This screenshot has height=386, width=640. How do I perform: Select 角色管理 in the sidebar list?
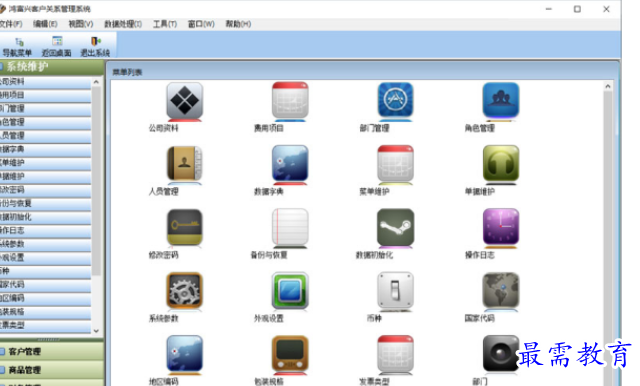(45, 122)
